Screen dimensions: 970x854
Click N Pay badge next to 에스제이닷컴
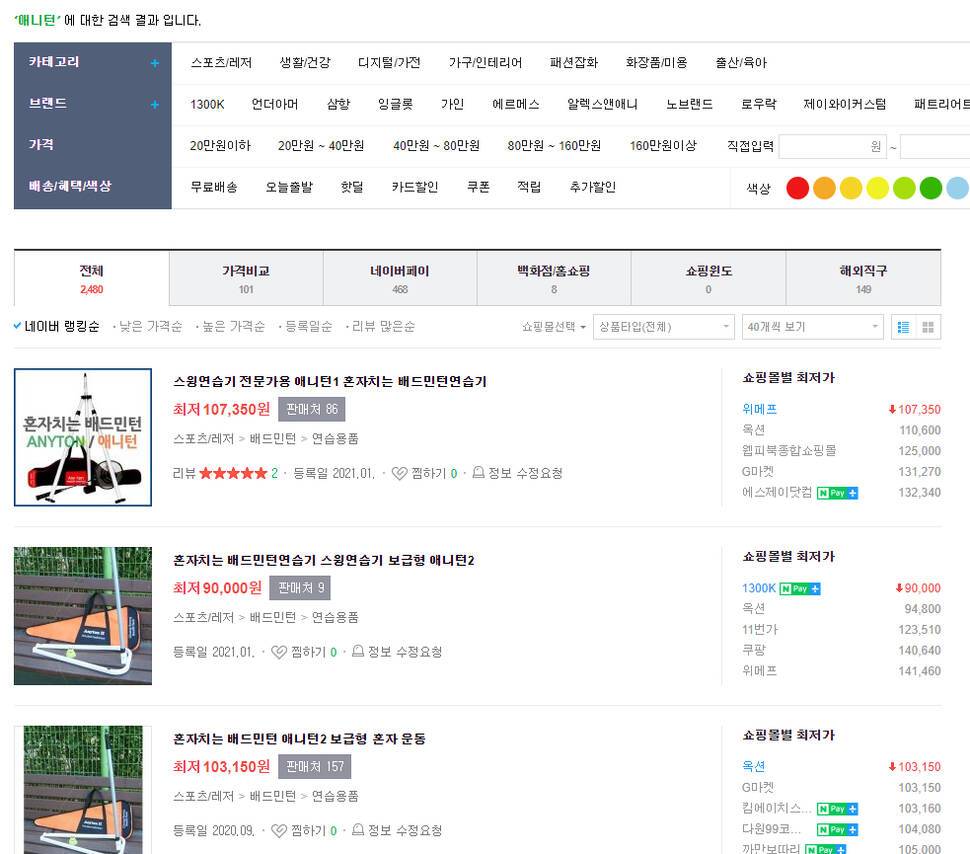837,493
